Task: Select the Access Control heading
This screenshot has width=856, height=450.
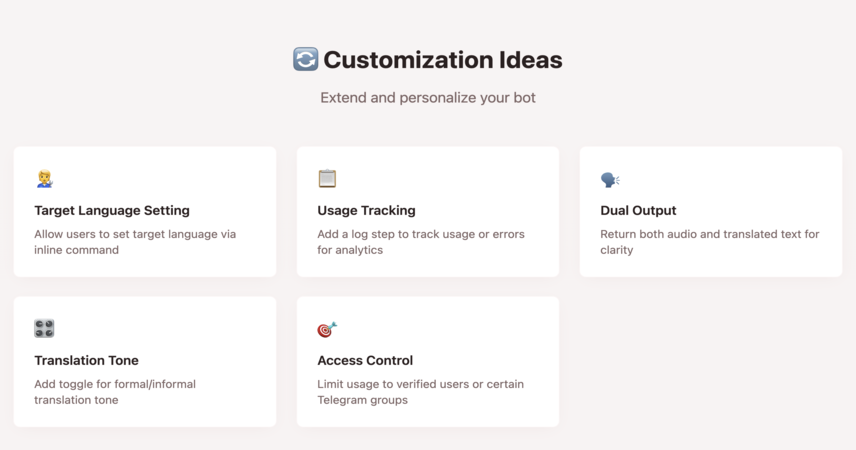Action: pyautogui.click(x=365, y=360)
